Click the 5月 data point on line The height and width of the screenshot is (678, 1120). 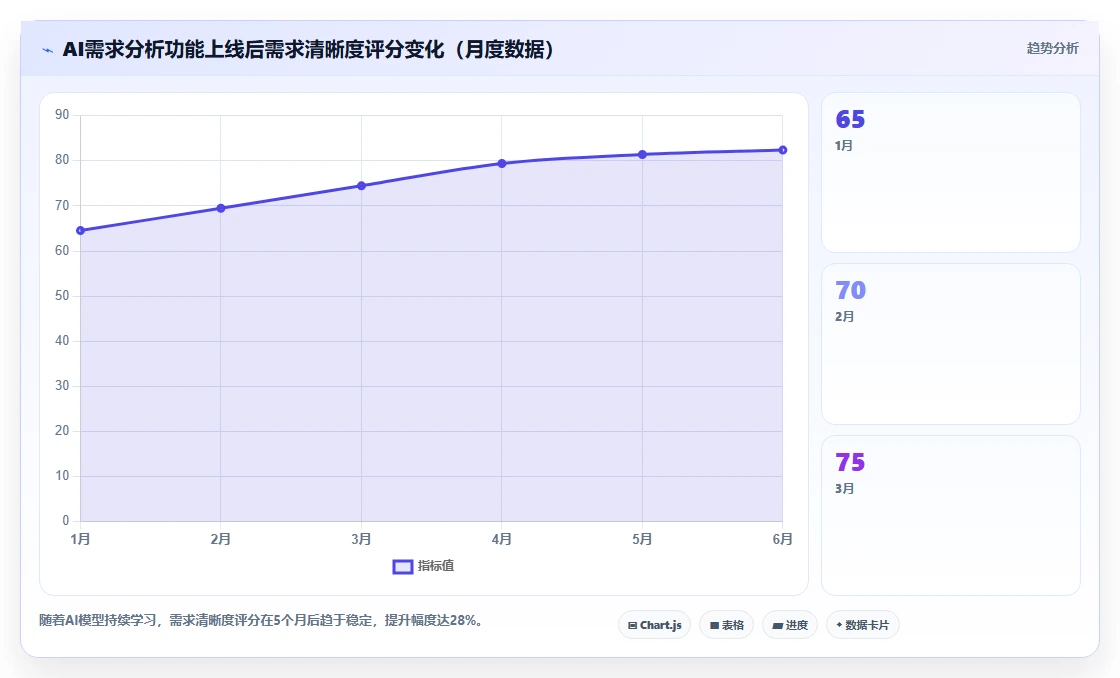point(642,154)
